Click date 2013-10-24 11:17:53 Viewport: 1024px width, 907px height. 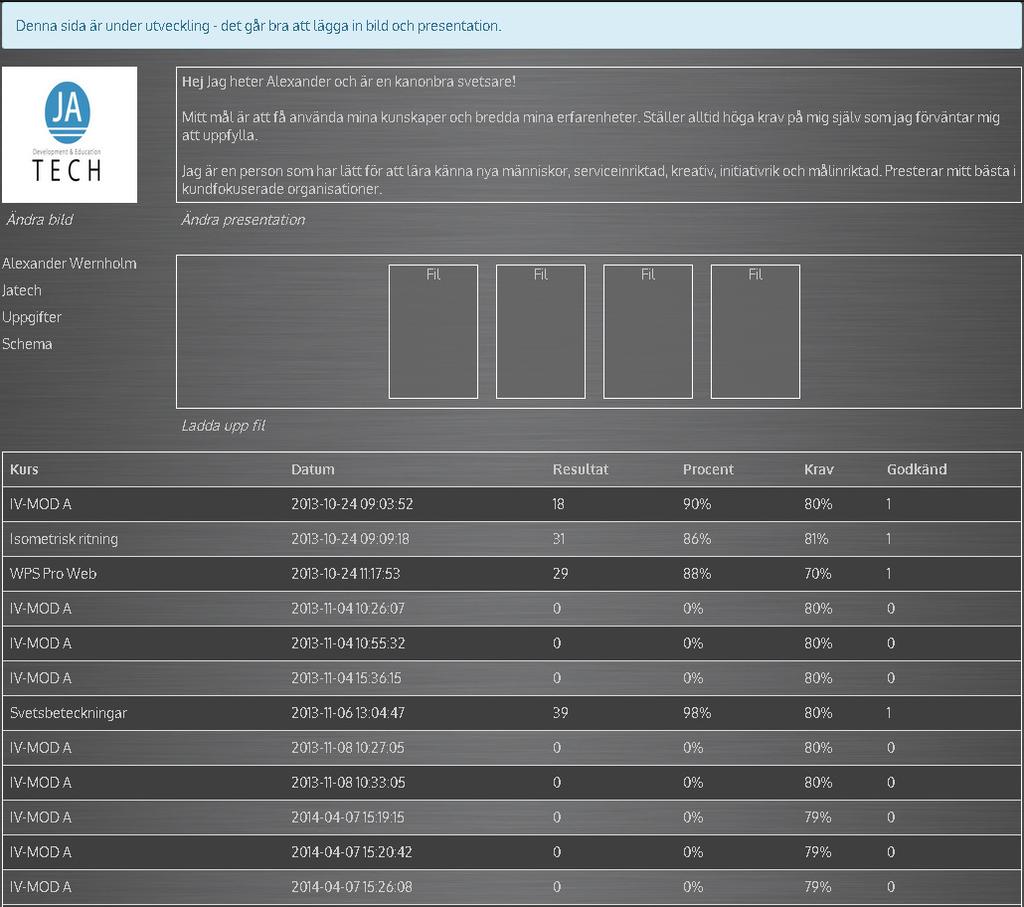[345, 573]
